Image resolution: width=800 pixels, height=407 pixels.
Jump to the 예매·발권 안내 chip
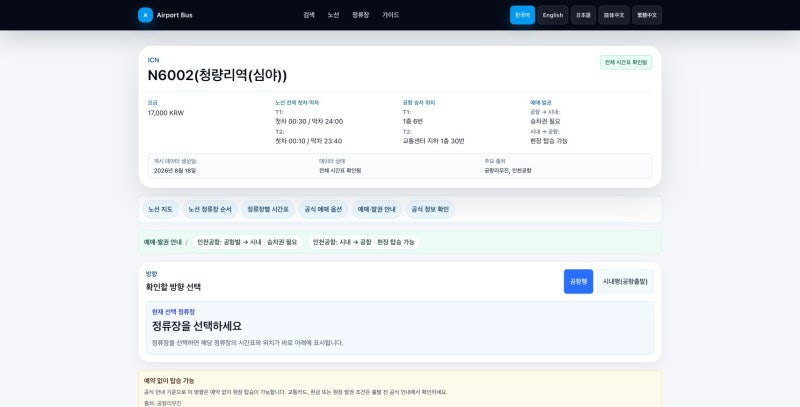(377, 210)
